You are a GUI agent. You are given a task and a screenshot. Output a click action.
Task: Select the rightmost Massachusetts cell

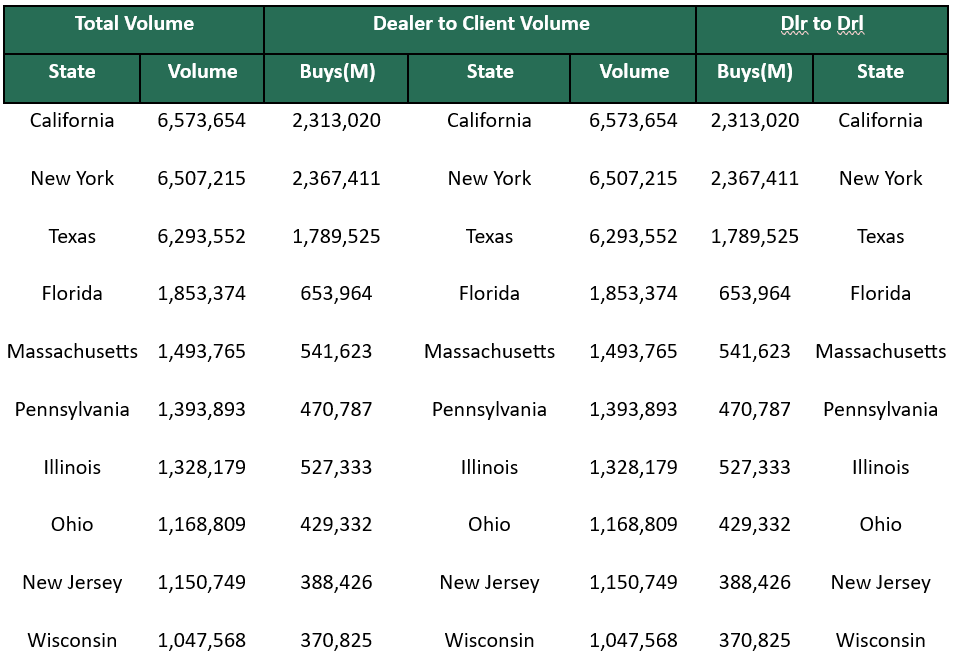tap(880, 352)
